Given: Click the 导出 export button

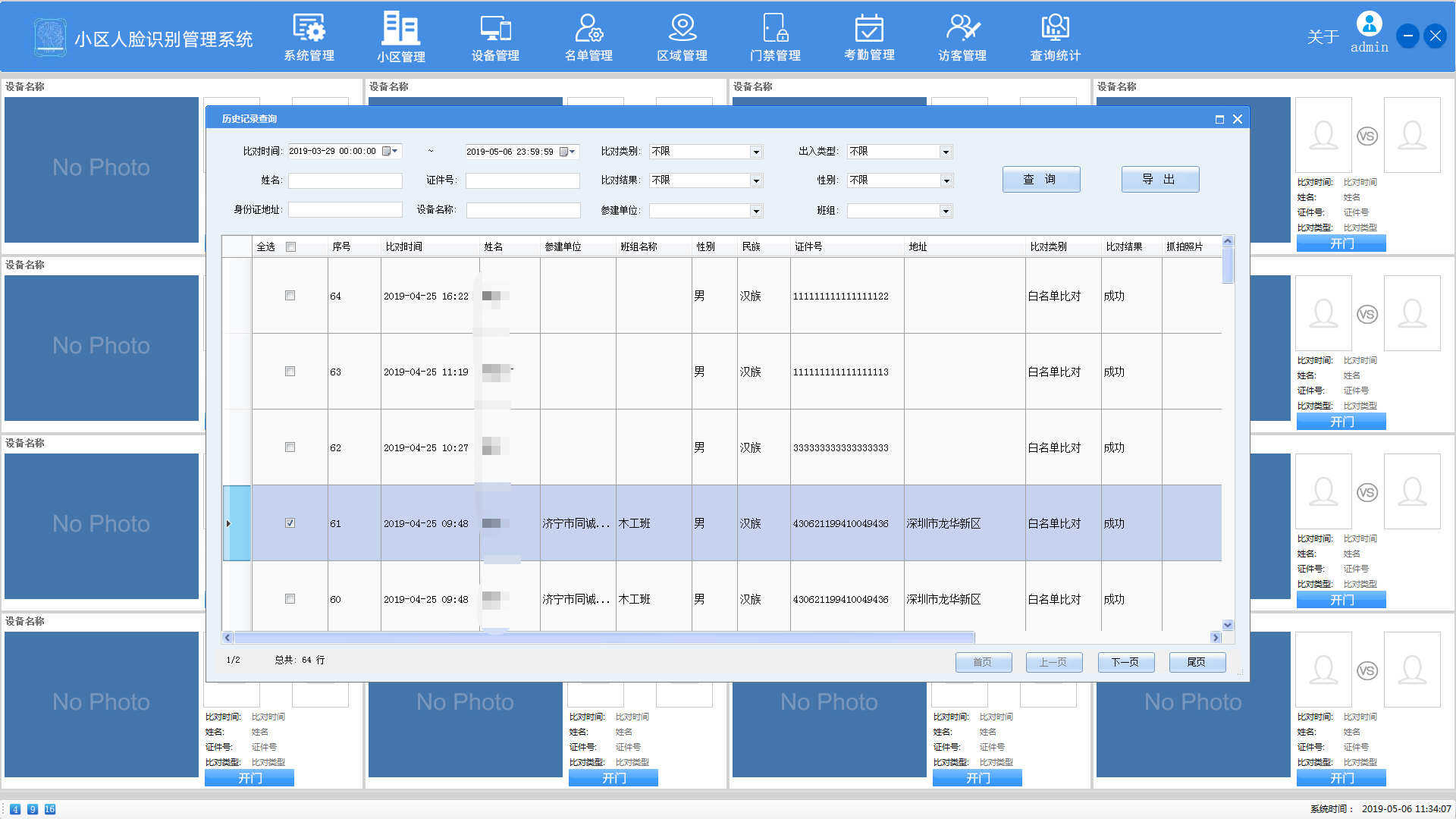Looking at the screenshot, I should tap(1159, 179).
